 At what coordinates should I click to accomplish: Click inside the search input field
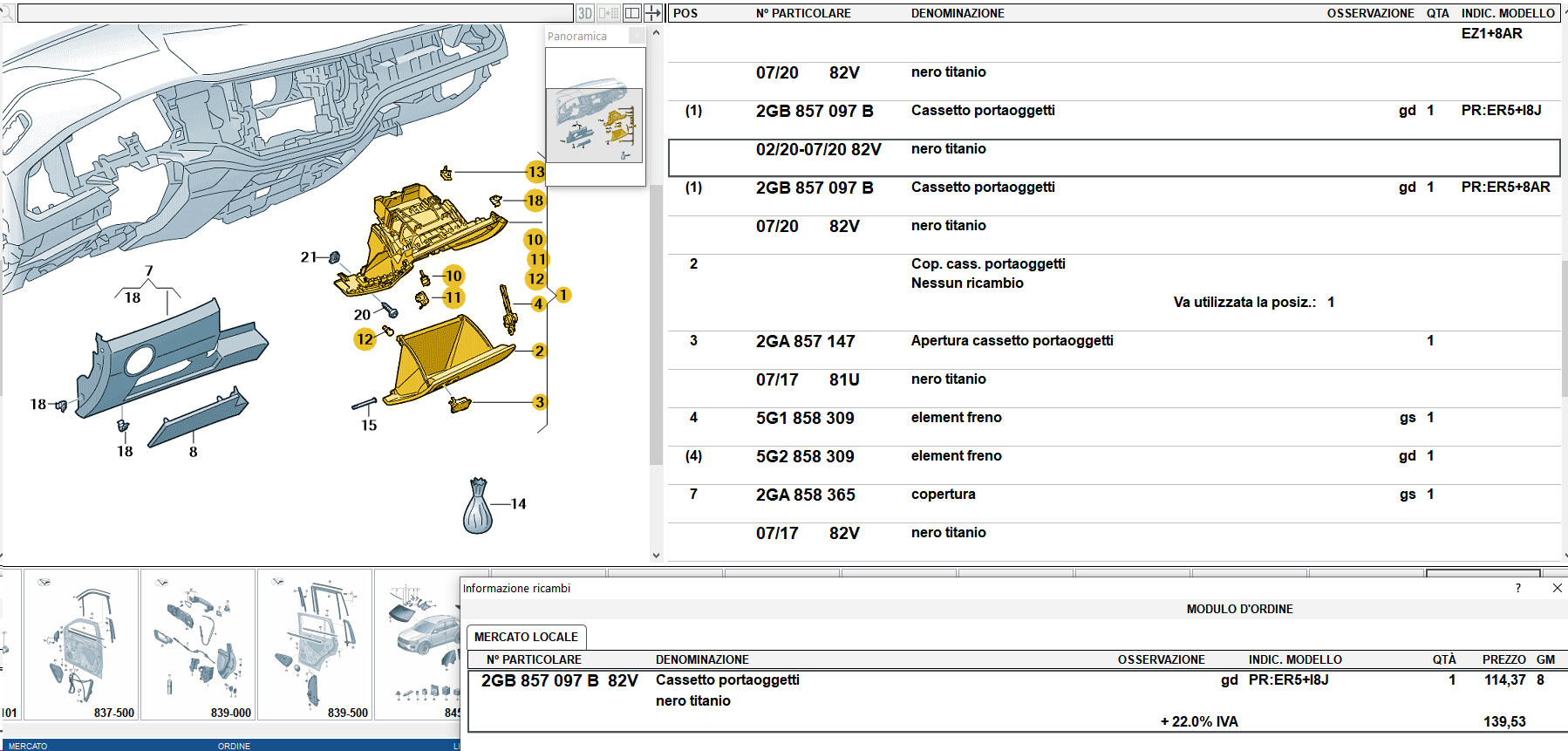pos(295,13)
